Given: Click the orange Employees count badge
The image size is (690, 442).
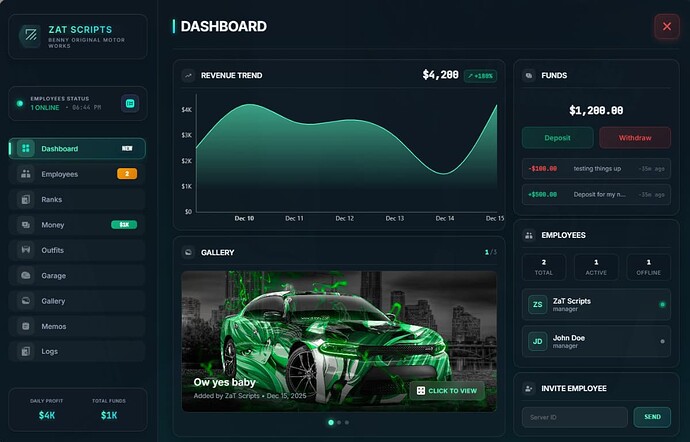Looking at the screenshot, I should [127, 174].
